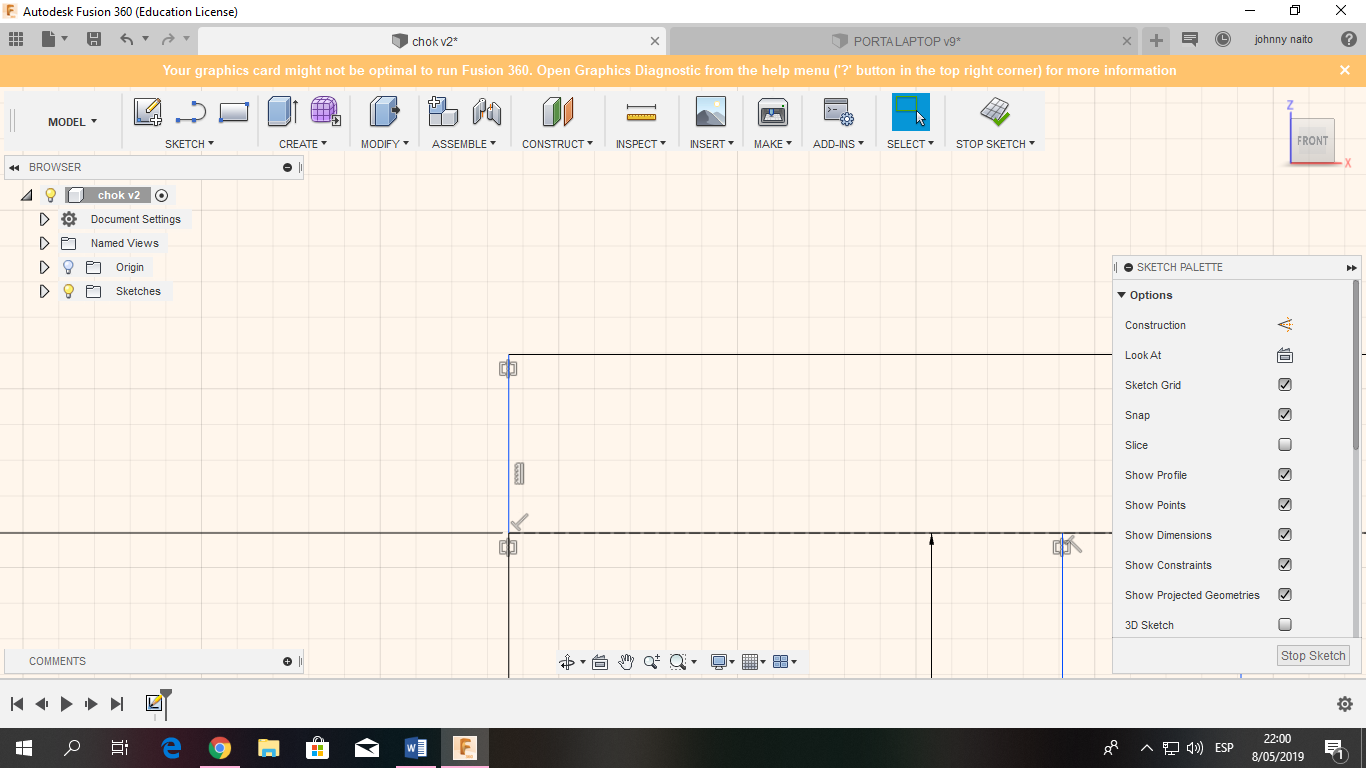Toggle the Sketch Grid checkbox
Image resolution: width=1366 pixels, height=768 pixels.
point(1285,385)
